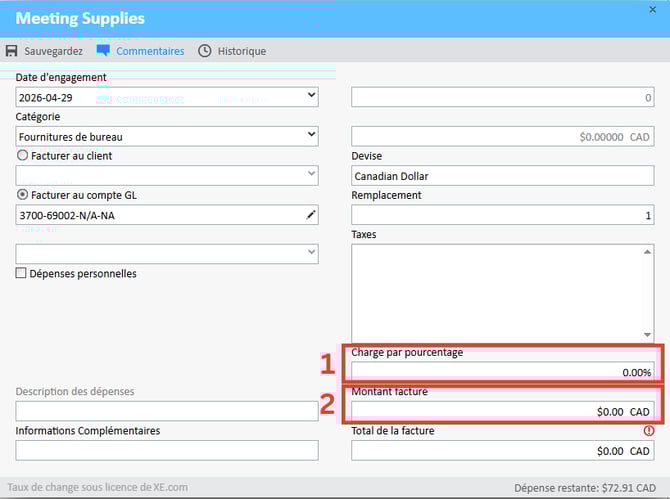Click the Montant facture input field
The height and width of the screenshot is (499, 670).
(x=502, y=411)
